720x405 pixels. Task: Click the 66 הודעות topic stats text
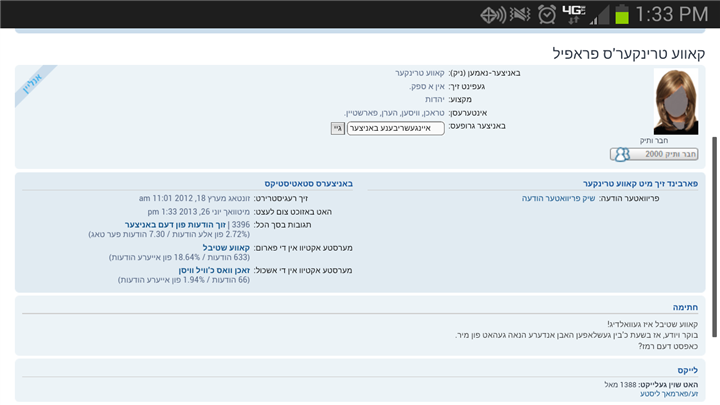click(184, 280)
